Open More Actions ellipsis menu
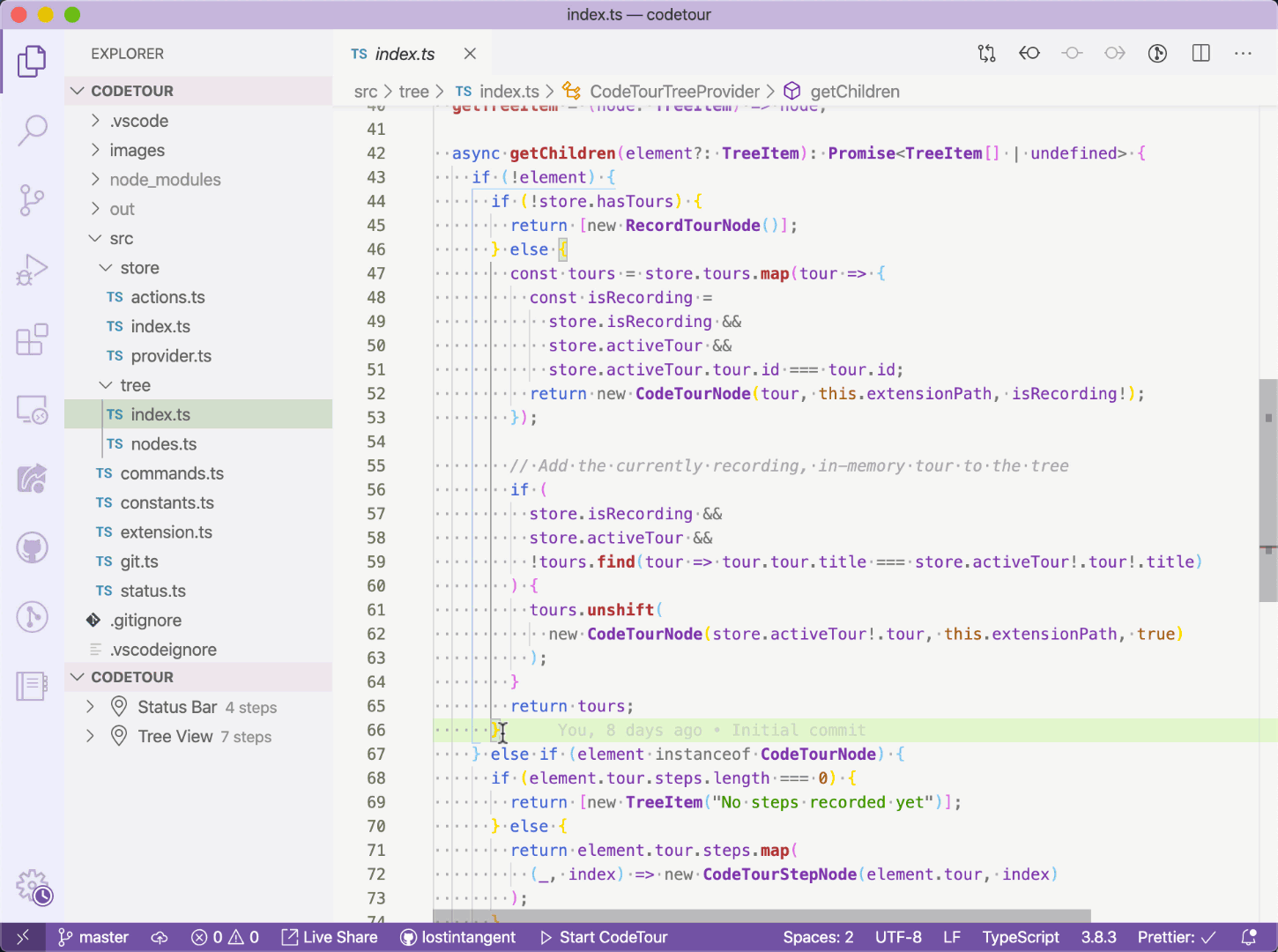 point(1243,54)
